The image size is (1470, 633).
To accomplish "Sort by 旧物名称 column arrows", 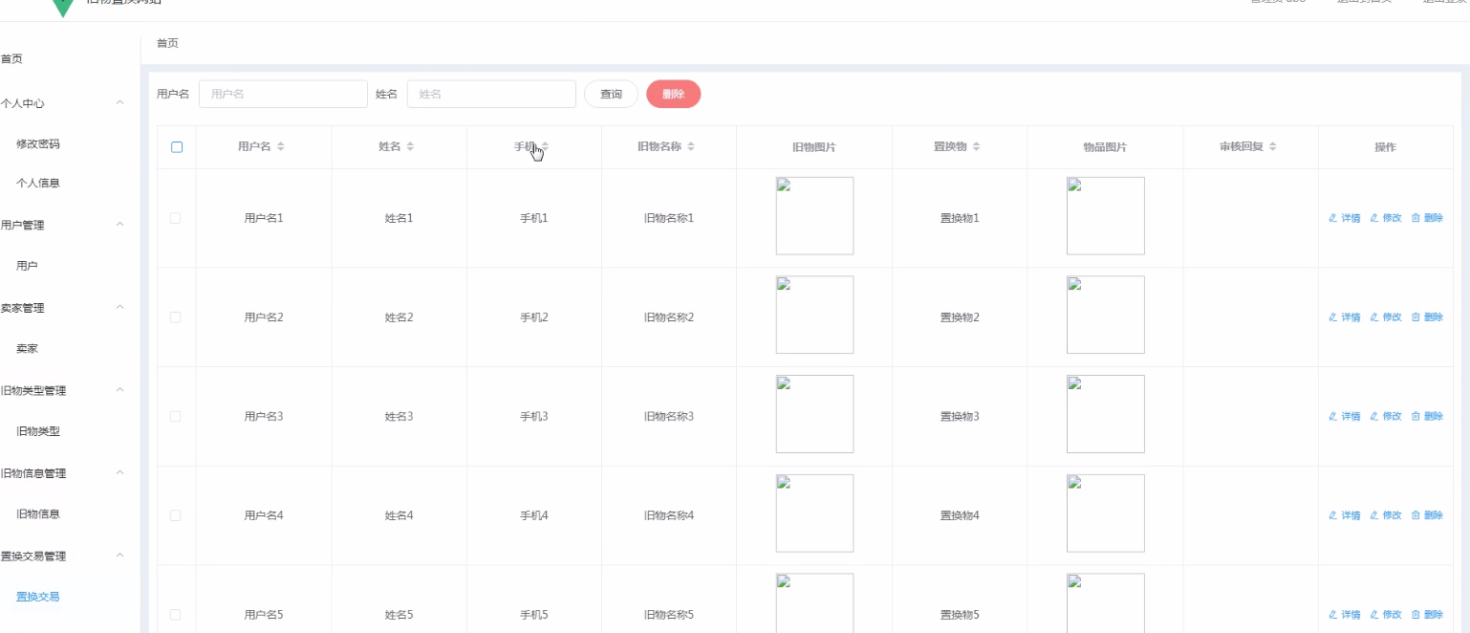I will click(x=691, y=147).
